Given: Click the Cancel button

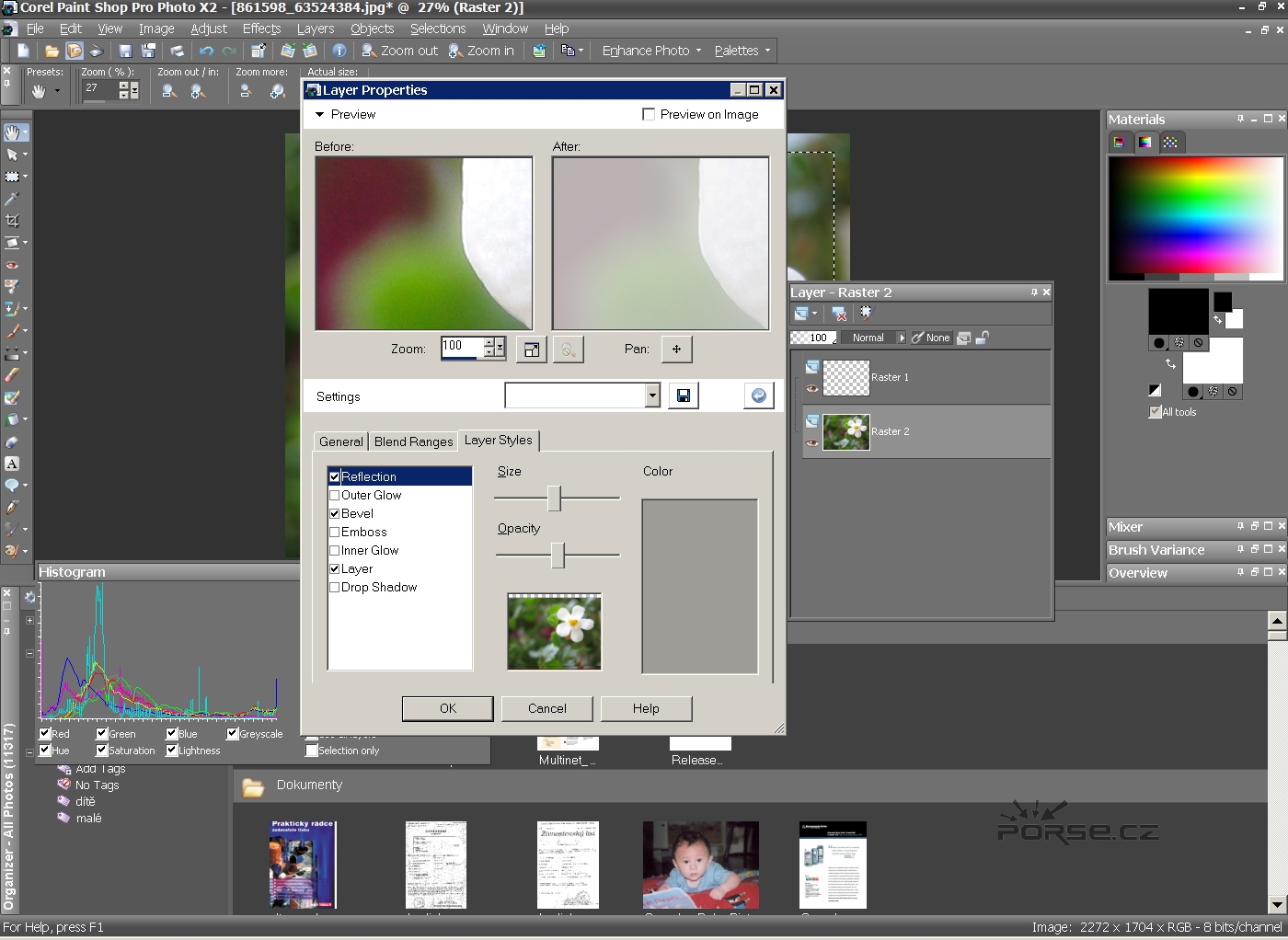Looking at the screenshot, I should tap(547, 708).
